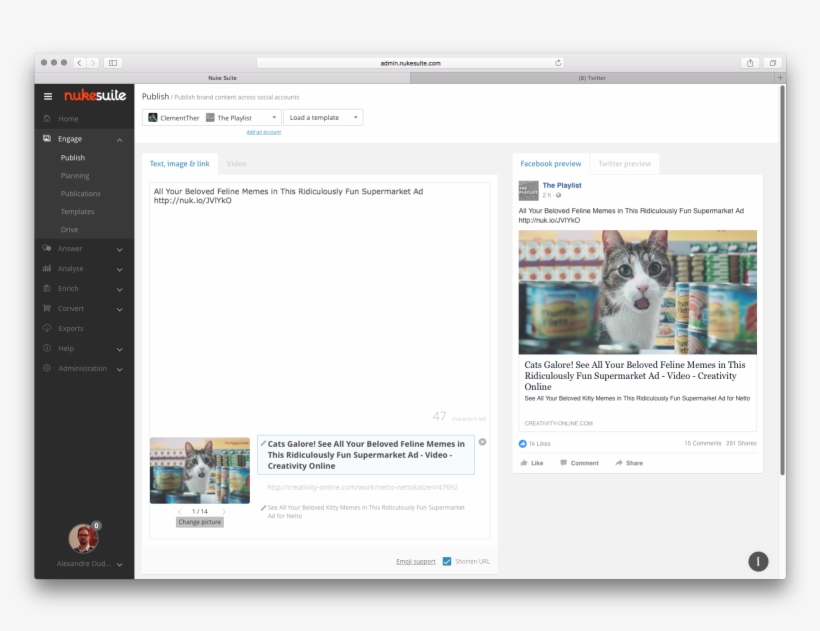Collapse the Engage sidebar section

[x=119, y=140]
